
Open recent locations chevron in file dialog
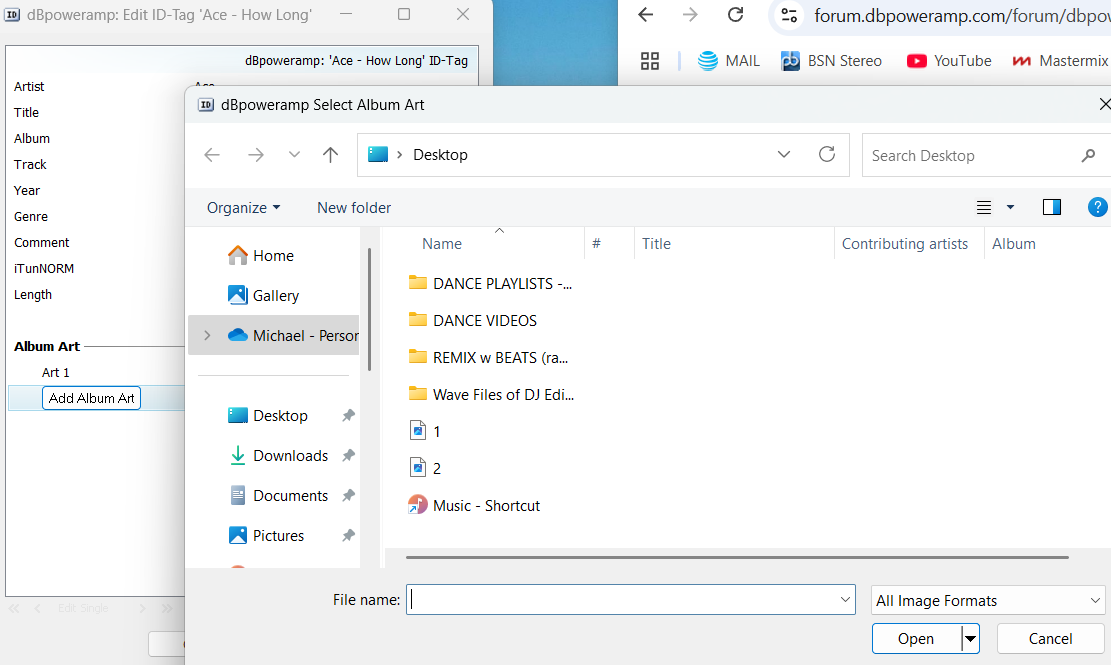[x=294, y=154]
